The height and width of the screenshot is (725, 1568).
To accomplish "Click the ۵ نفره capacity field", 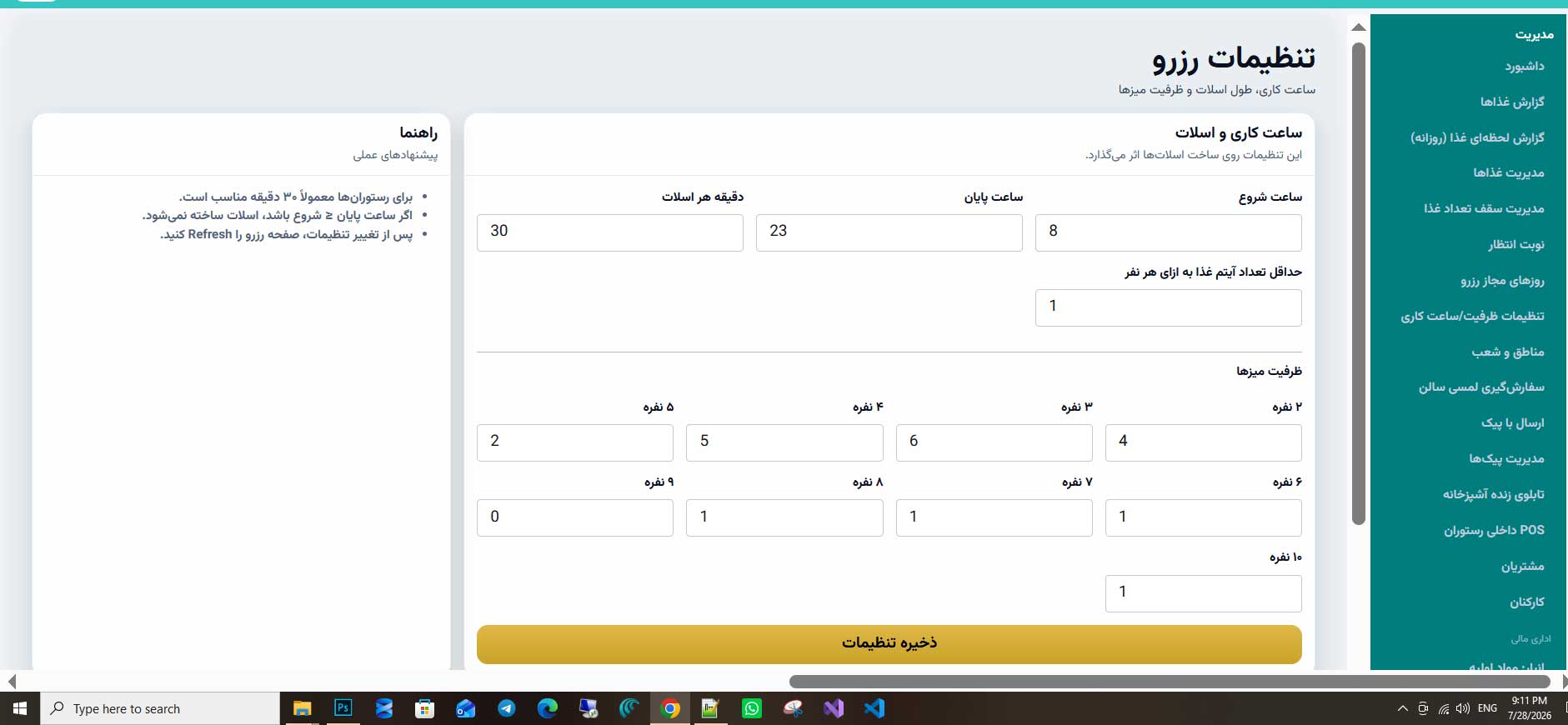I will point(574,442).
